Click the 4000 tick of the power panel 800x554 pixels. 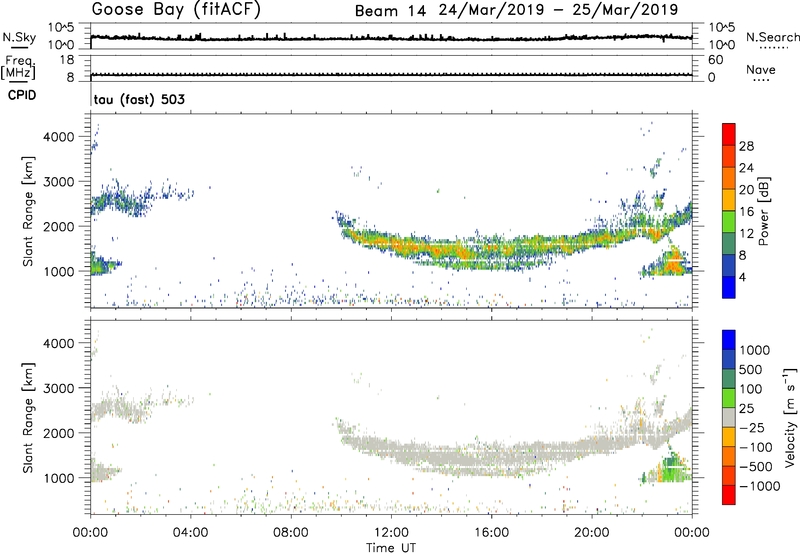click(59, 137)
